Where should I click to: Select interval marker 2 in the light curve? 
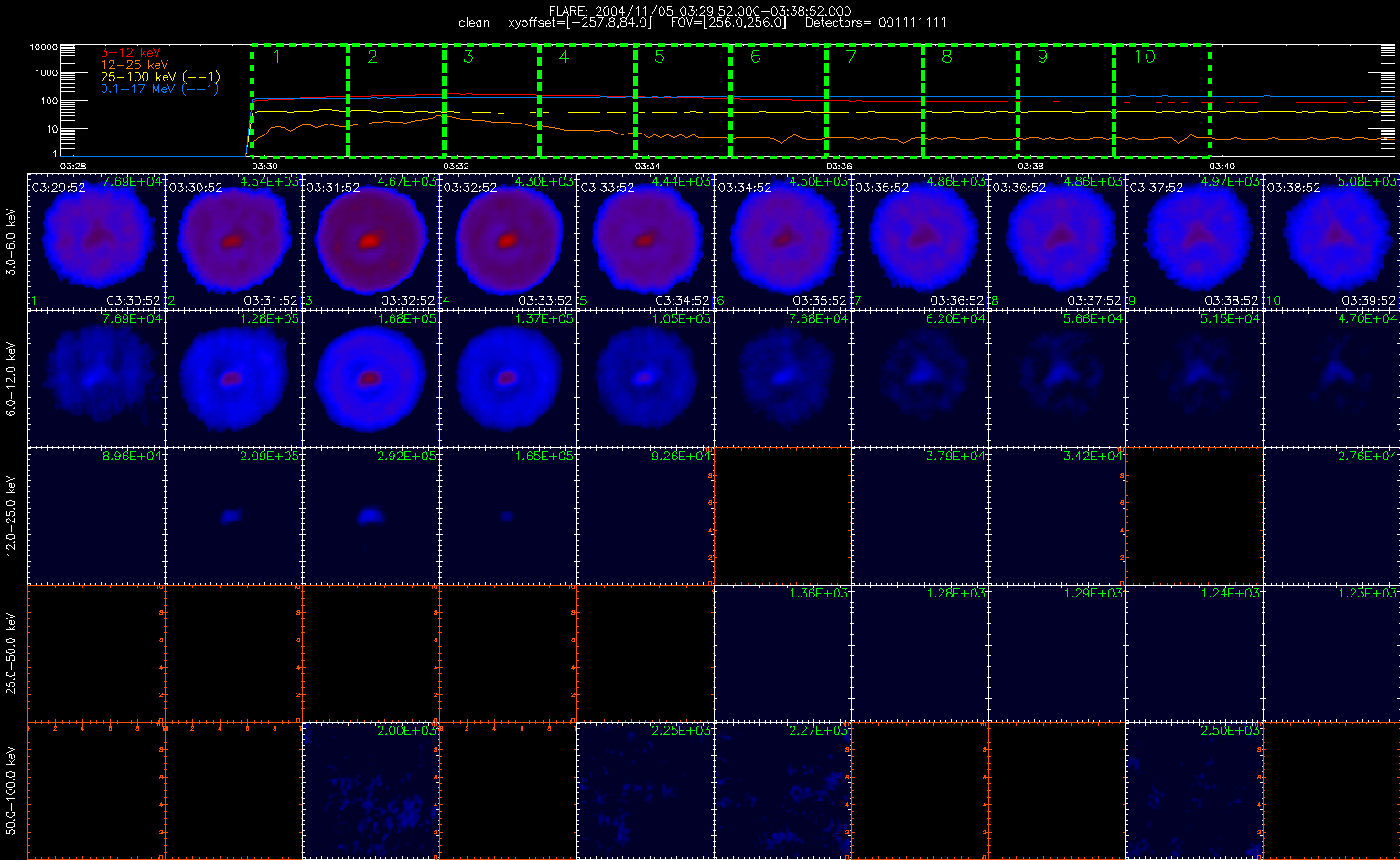pos(372,57)
